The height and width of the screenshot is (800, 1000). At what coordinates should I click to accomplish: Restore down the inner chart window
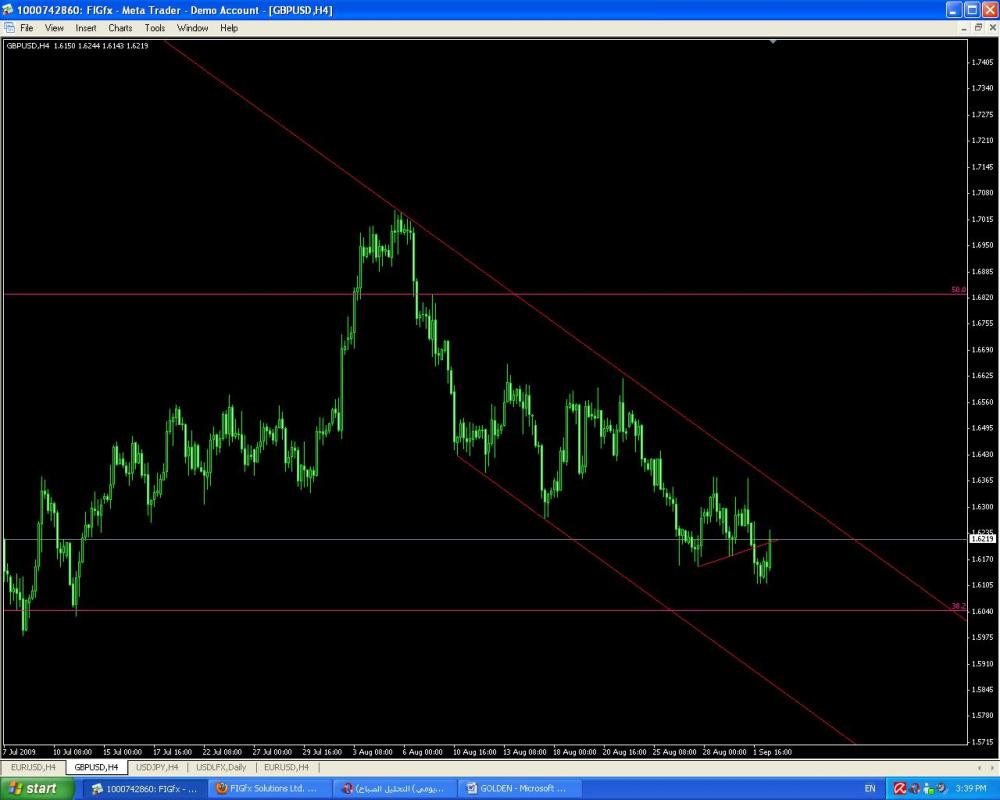[978, 28]
